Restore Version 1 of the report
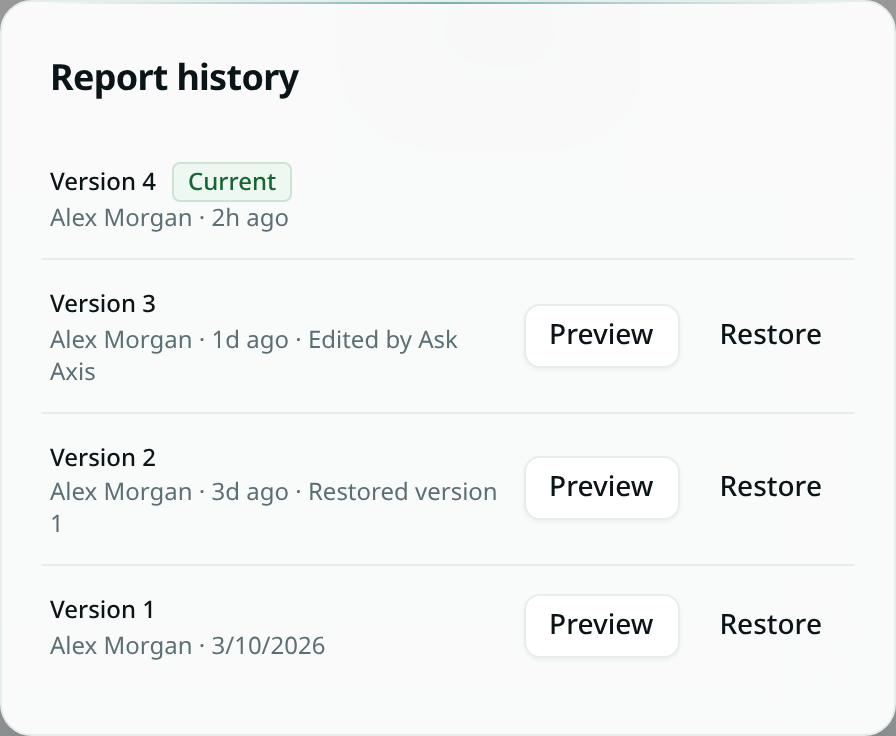This screenshot has height=736, width=896. click(x=770, y=626)
